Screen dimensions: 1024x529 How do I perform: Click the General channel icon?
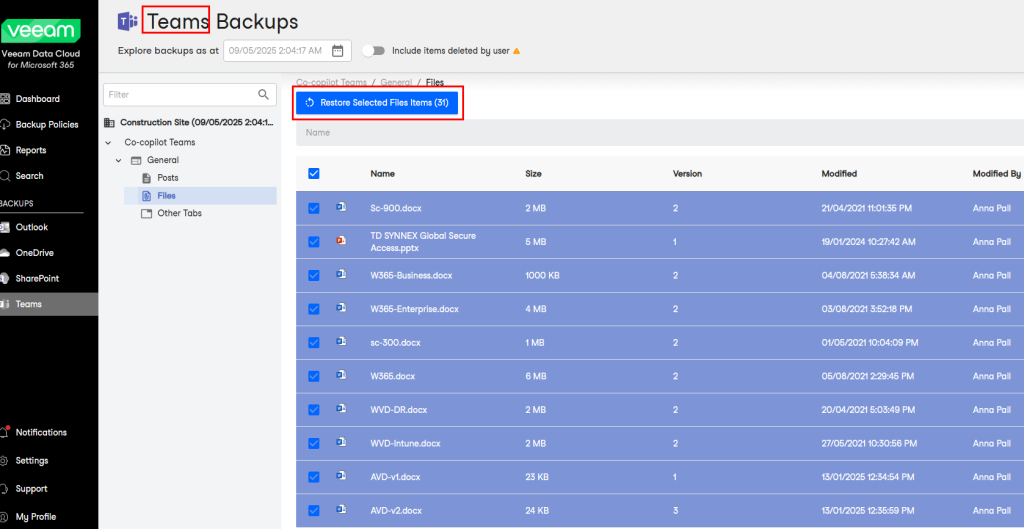[x=136, y=160]
